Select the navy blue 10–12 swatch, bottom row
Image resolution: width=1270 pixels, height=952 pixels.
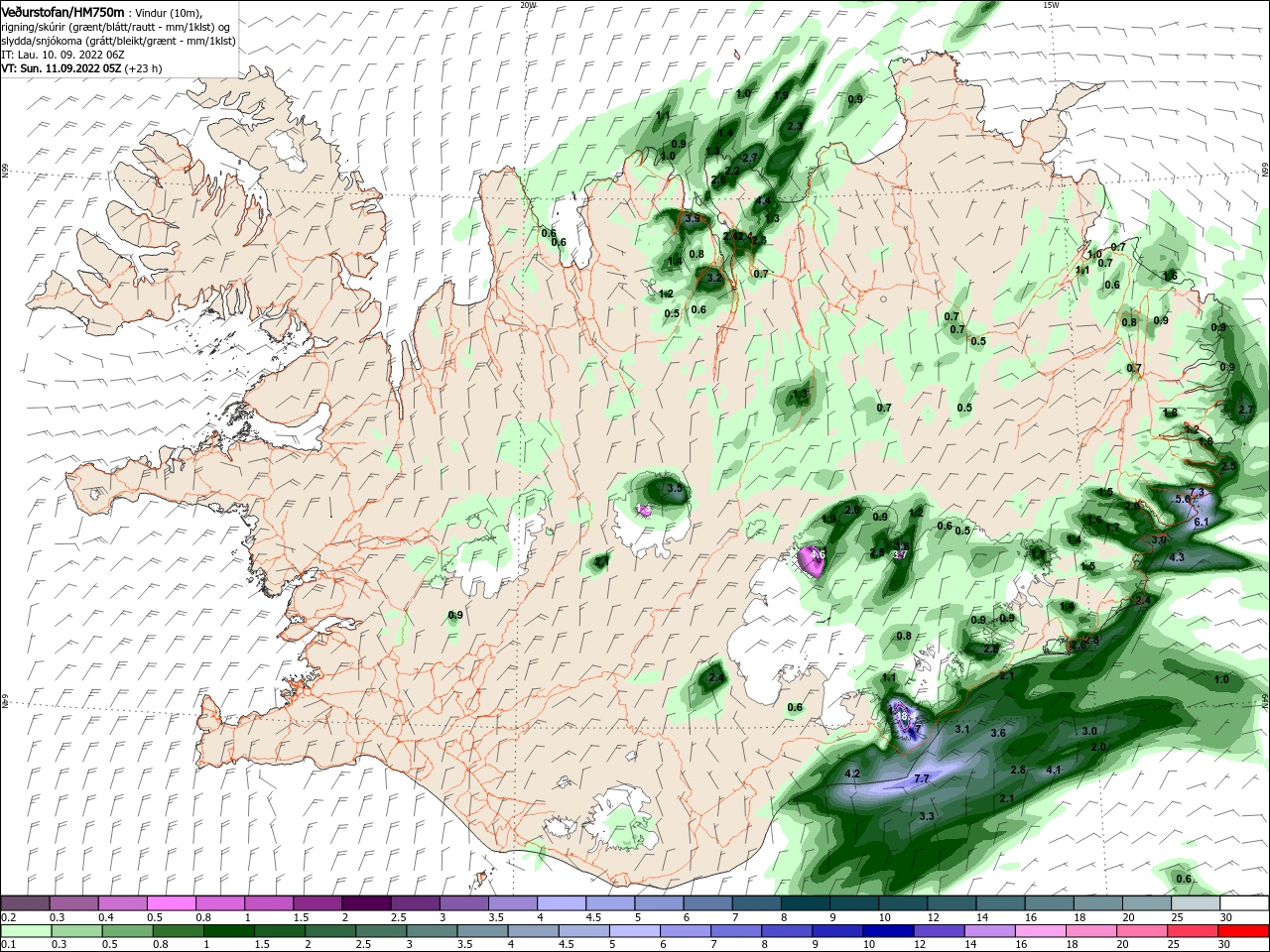pyautogui.click(x=889, y=931)
